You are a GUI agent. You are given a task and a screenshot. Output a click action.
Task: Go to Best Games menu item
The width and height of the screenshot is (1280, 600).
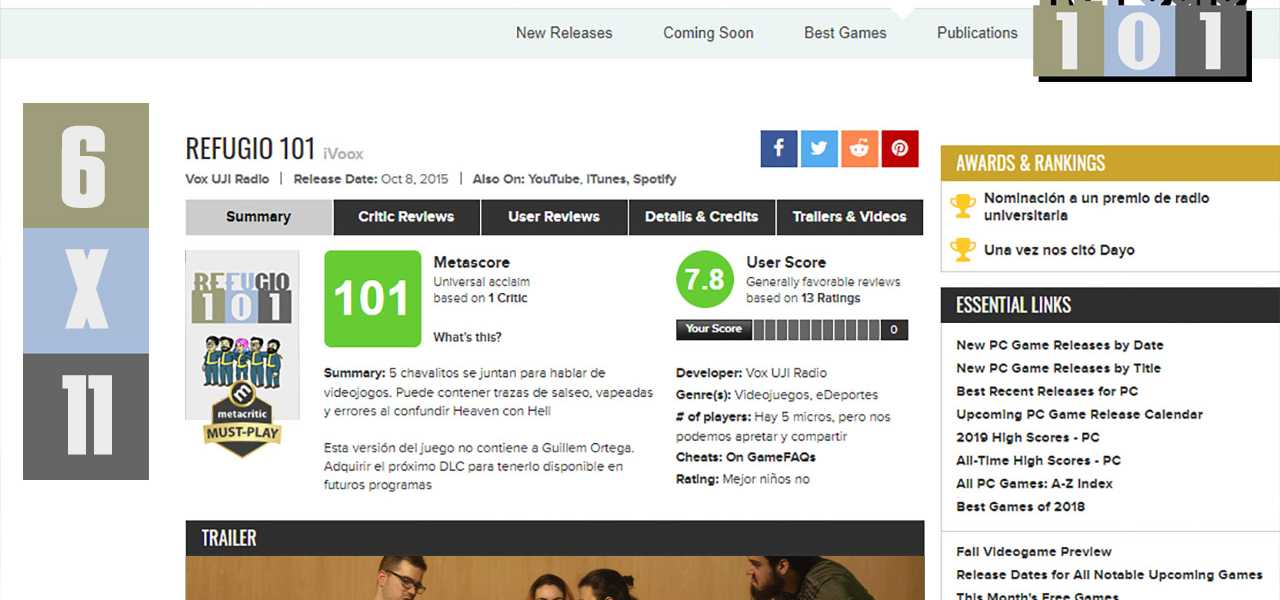coord(845,33)
